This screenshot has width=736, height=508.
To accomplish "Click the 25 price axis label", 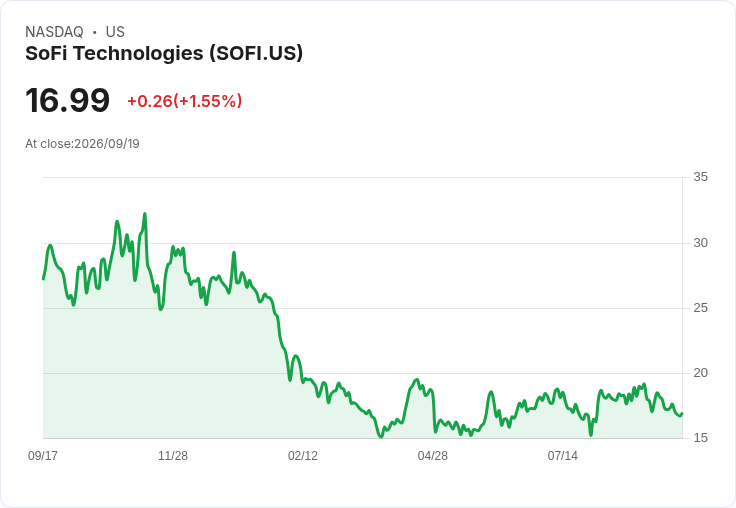I will click(701, 308).
